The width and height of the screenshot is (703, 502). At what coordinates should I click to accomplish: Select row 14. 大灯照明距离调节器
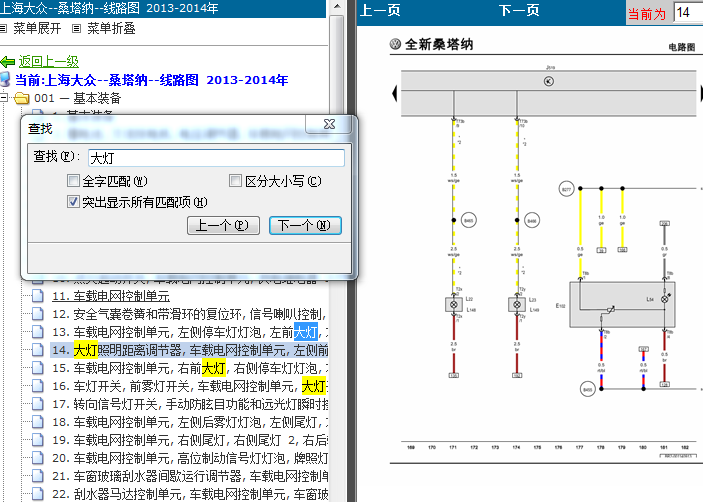[x=189, y=350]
